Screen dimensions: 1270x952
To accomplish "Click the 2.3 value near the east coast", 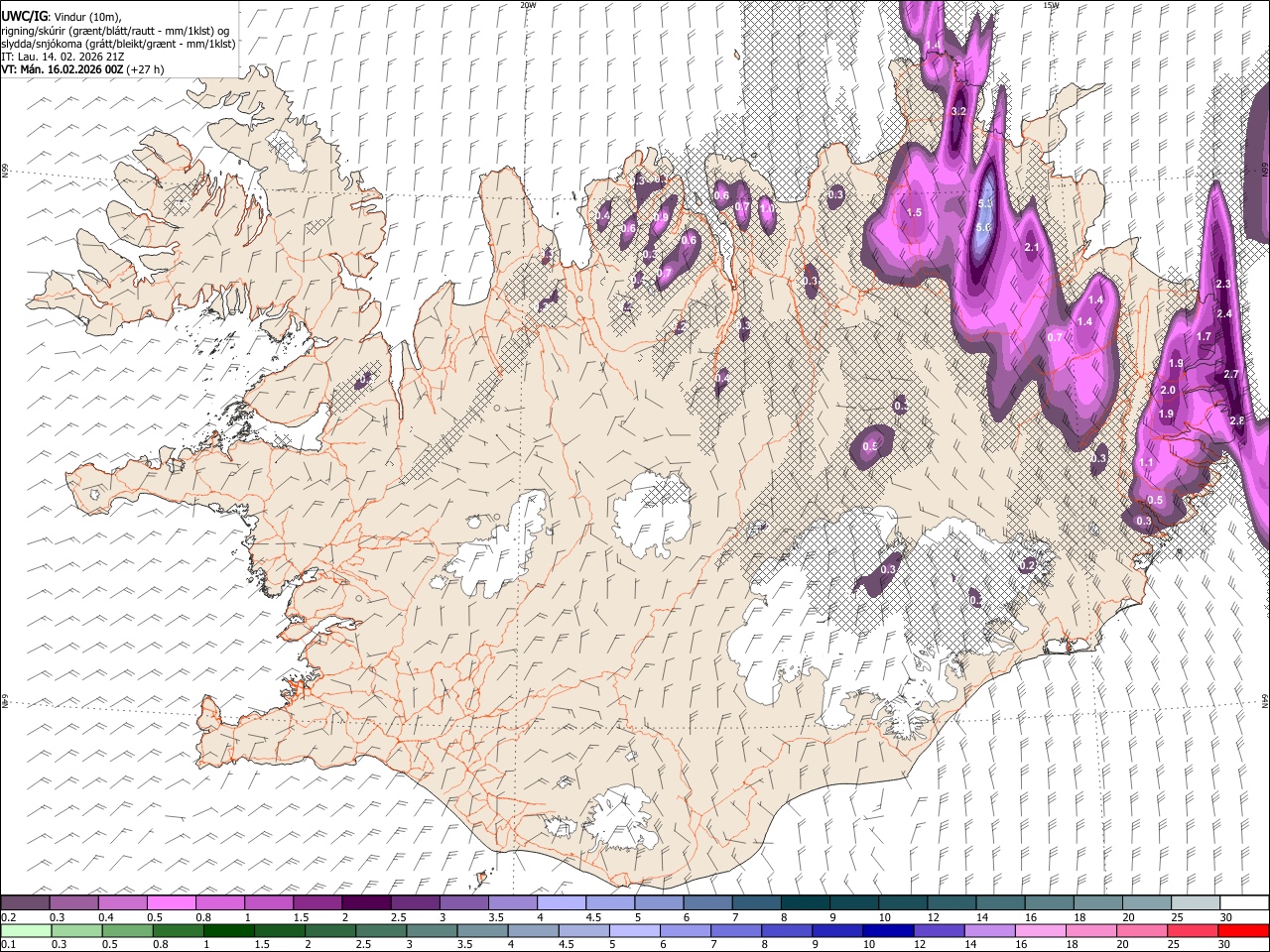I will coord(1222,285).
